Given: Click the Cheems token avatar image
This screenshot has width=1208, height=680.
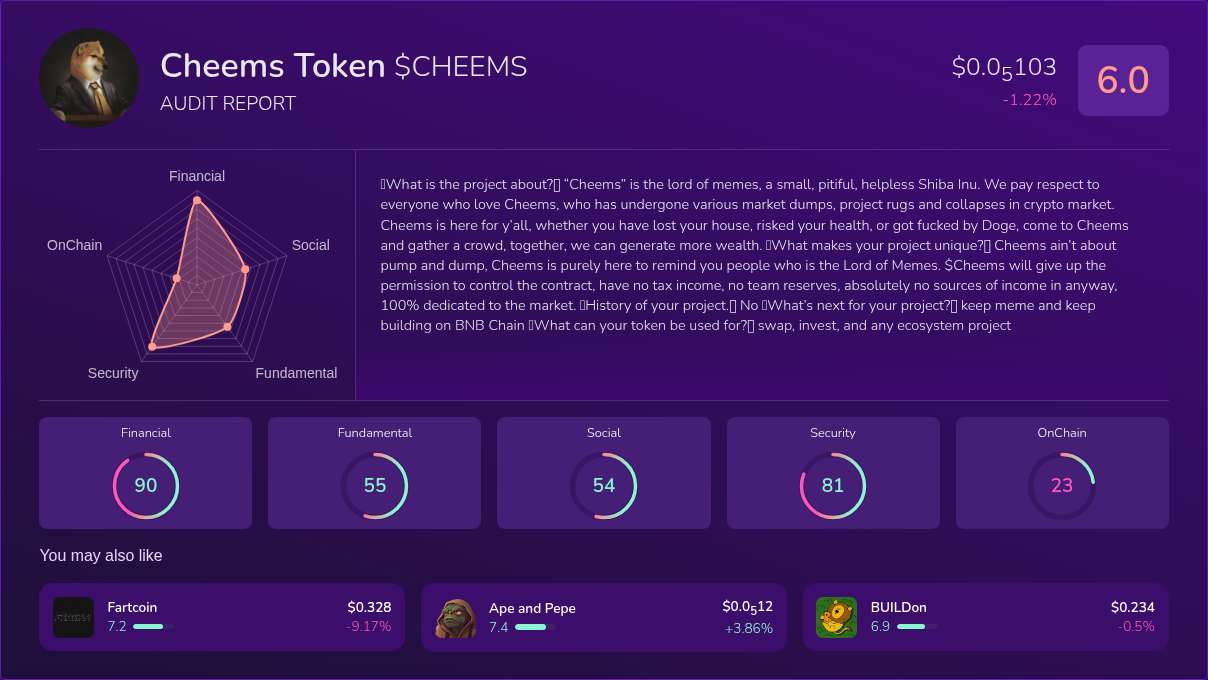Looking at the screenshot, I should click(x=89, y=78).
